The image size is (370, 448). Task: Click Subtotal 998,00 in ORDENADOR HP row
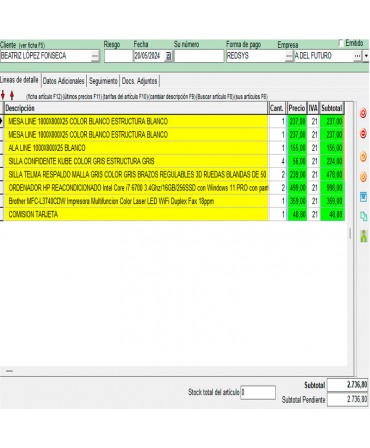pos(332,188)
